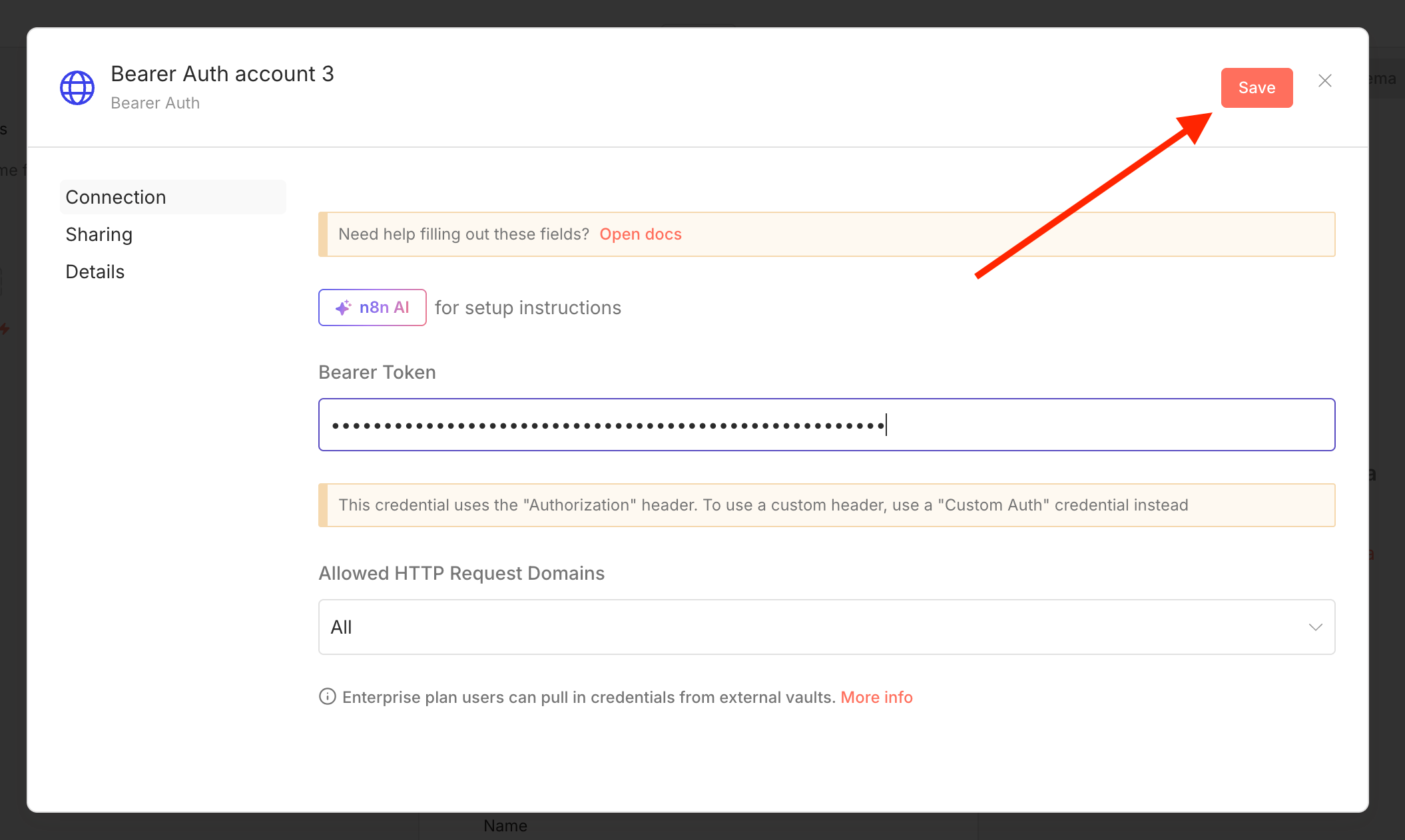
Task: Click the More info link
Action: click(x=876, y=697)
